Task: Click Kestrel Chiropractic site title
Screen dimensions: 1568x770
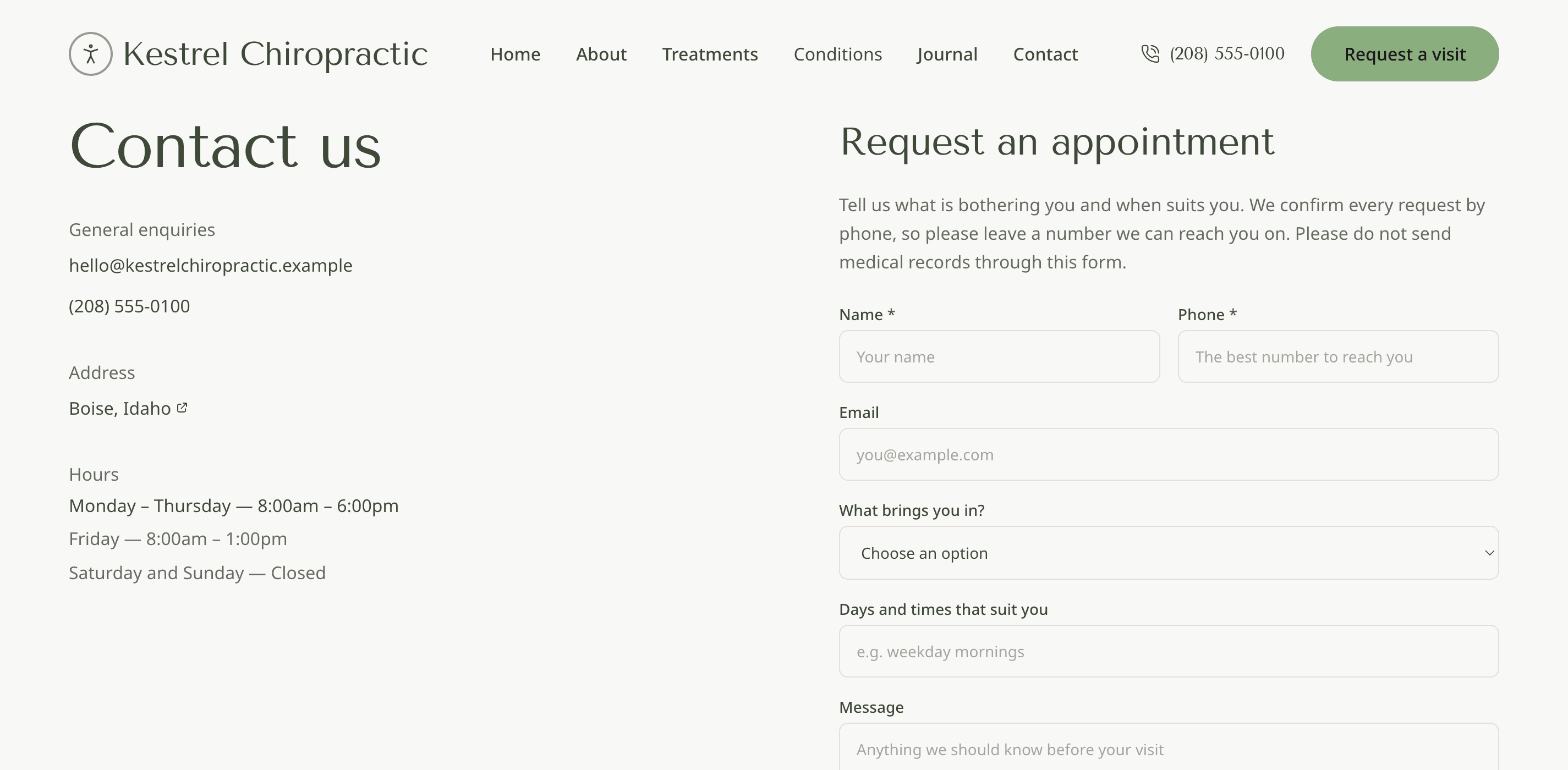Action: click(275, 54)
